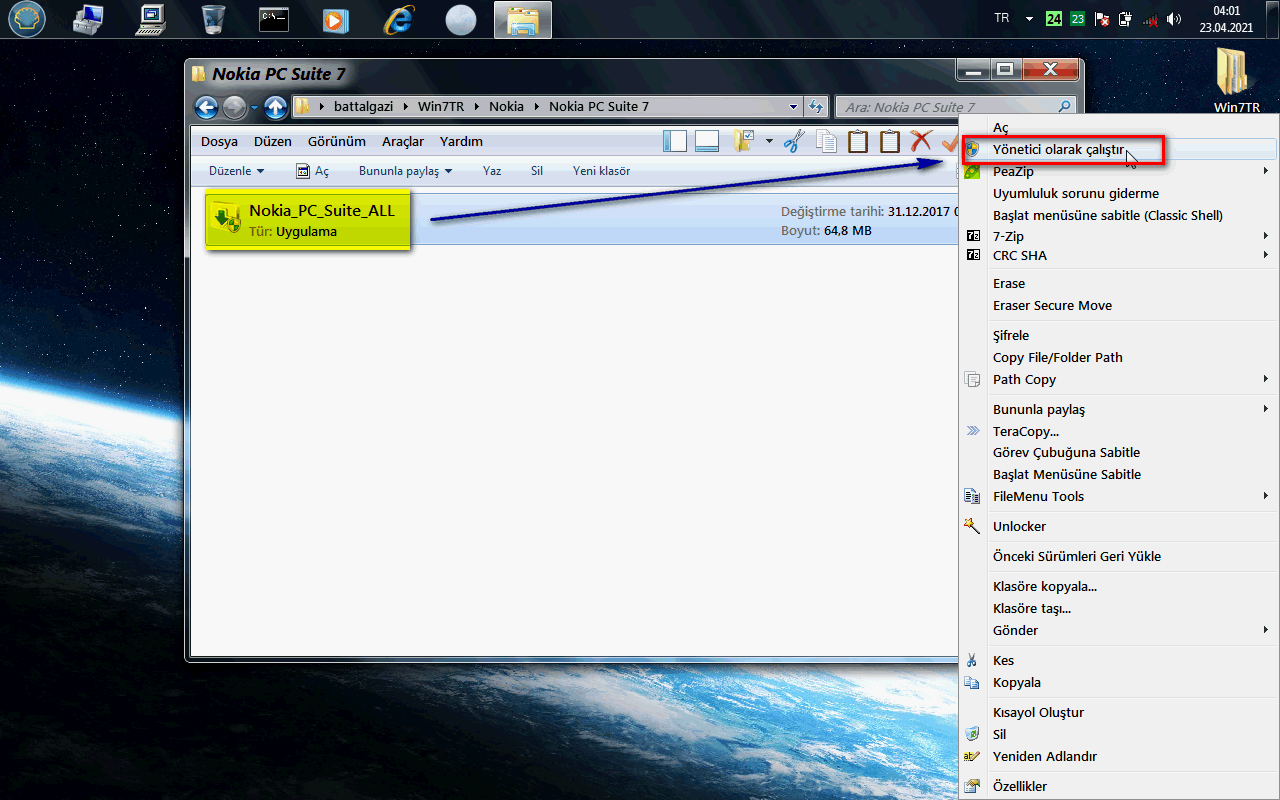This screenshot has height=800, width=1280.
Task: Open the Düzenle dropdown in command bar
Action: [236, 171]
